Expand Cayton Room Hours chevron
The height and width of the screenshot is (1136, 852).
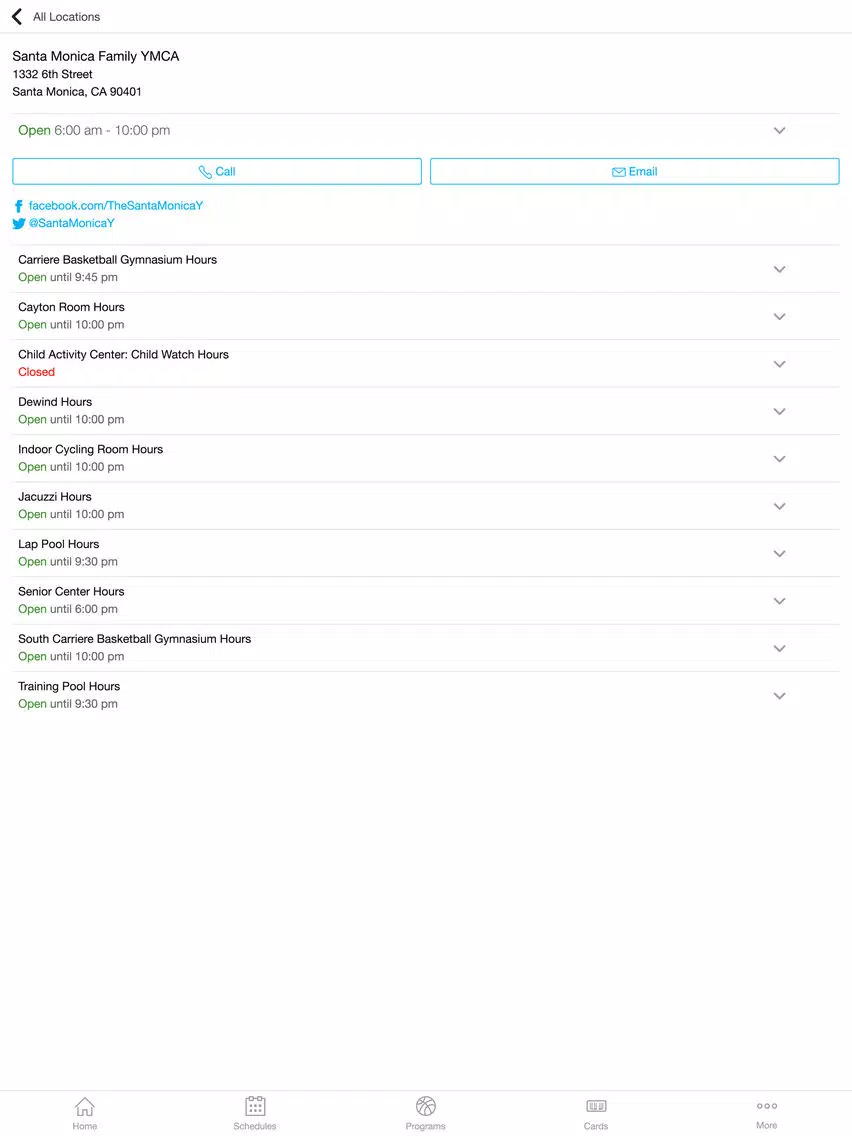pos(780,317)
